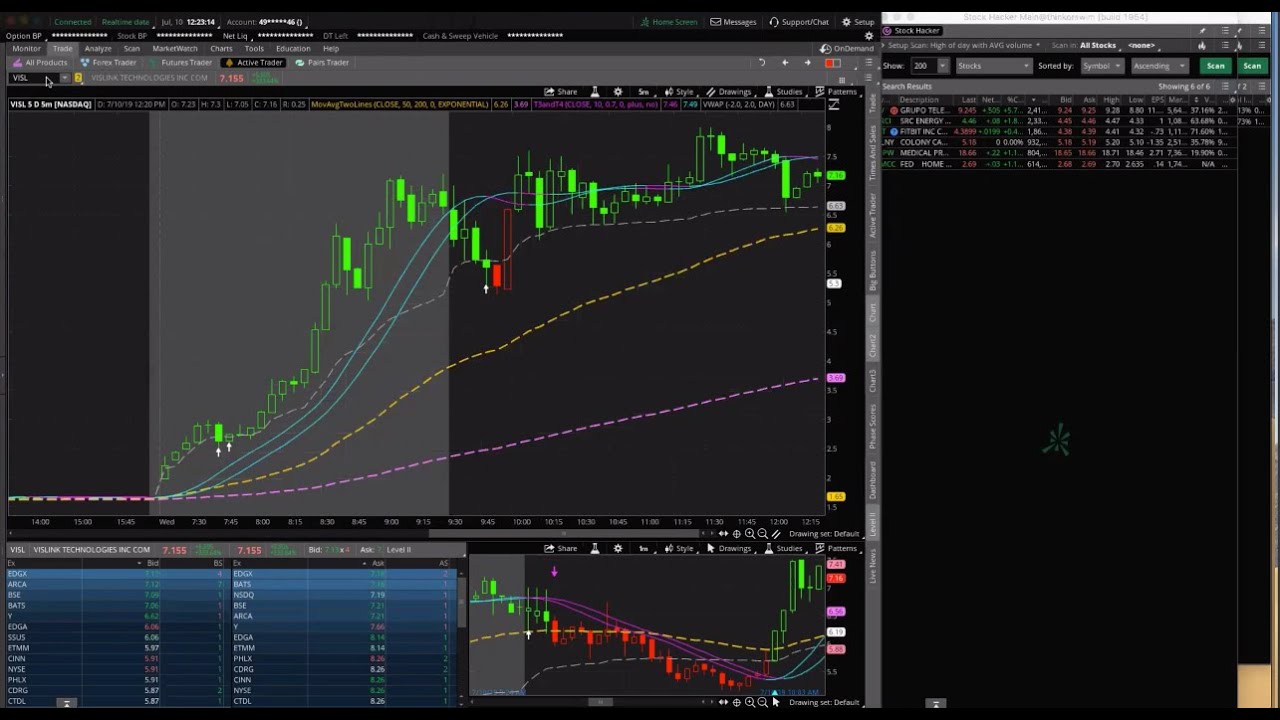Open the VISL symbol dropdown arrow
Viewport: 1280px width, 720px height.
point(64,78)
